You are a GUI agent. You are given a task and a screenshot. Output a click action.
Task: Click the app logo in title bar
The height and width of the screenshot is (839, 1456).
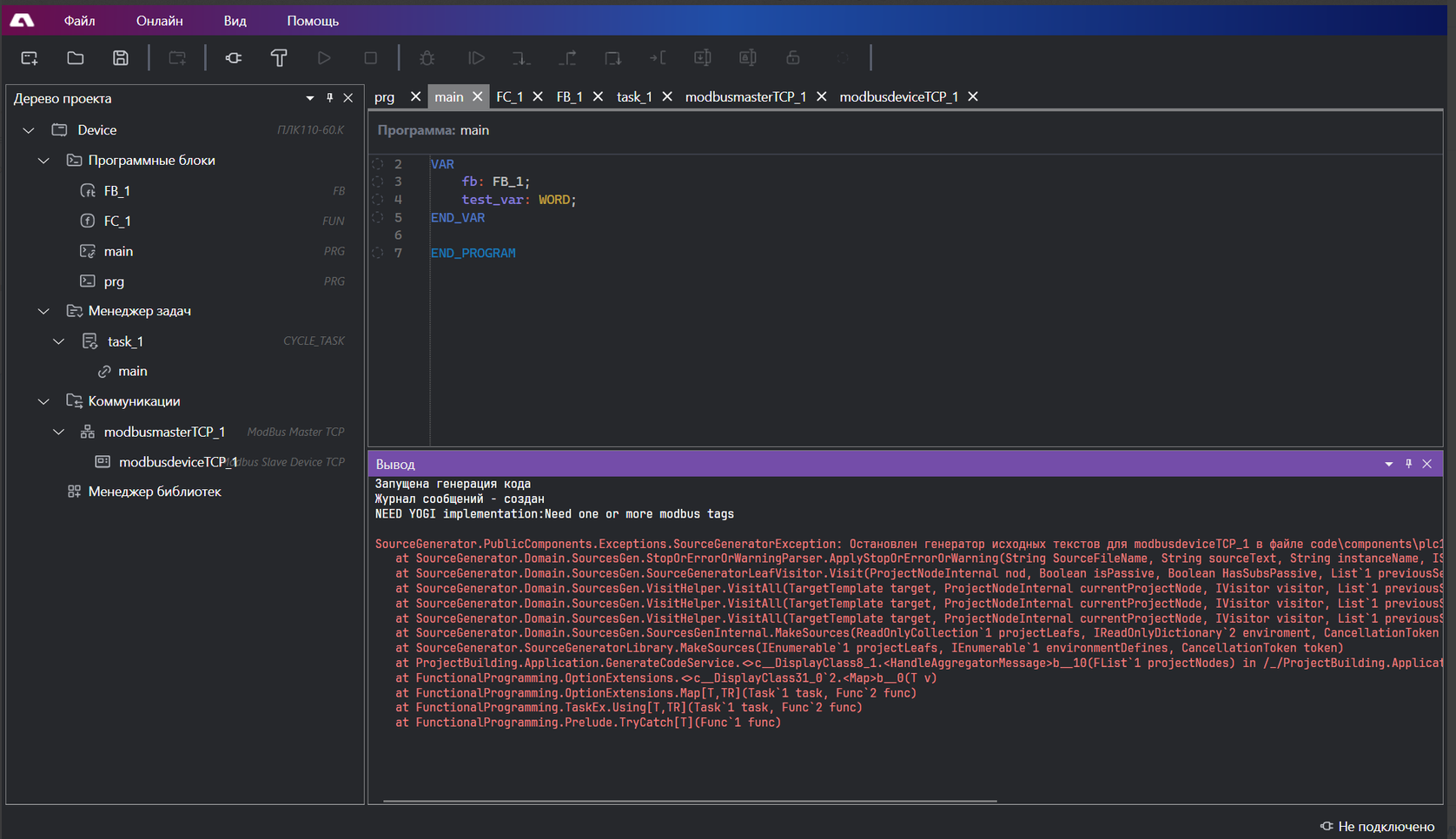point(22,20)
